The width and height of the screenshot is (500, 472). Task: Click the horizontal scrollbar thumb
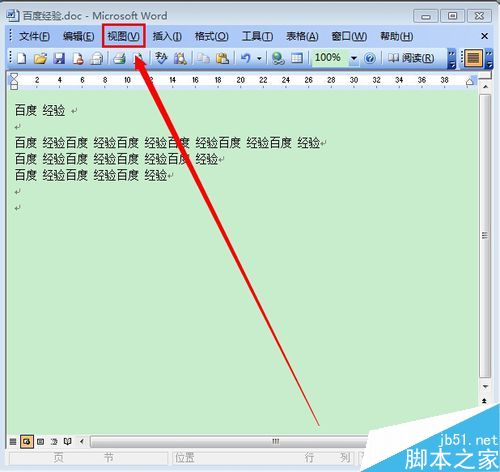click(x=230, y=442)
